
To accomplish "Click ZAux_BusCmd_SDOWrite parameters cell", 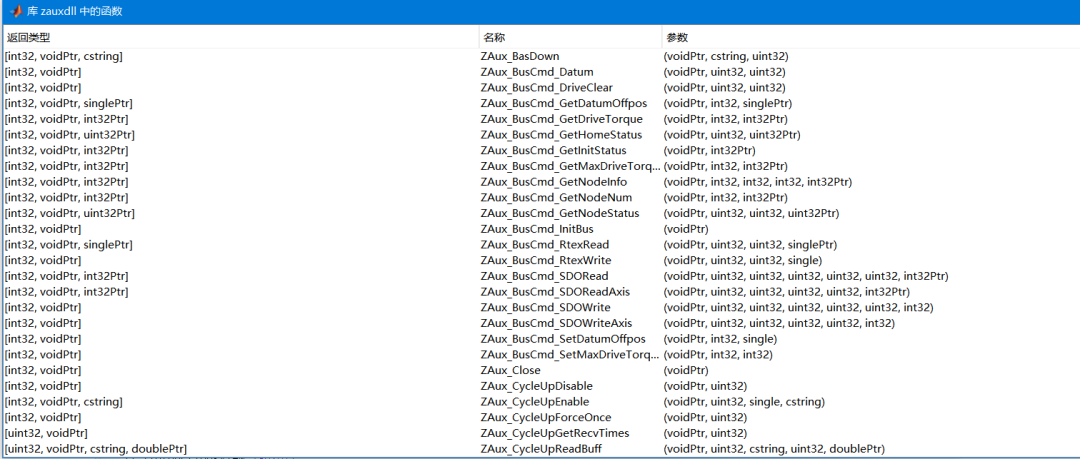I will (x=798, y=307).
